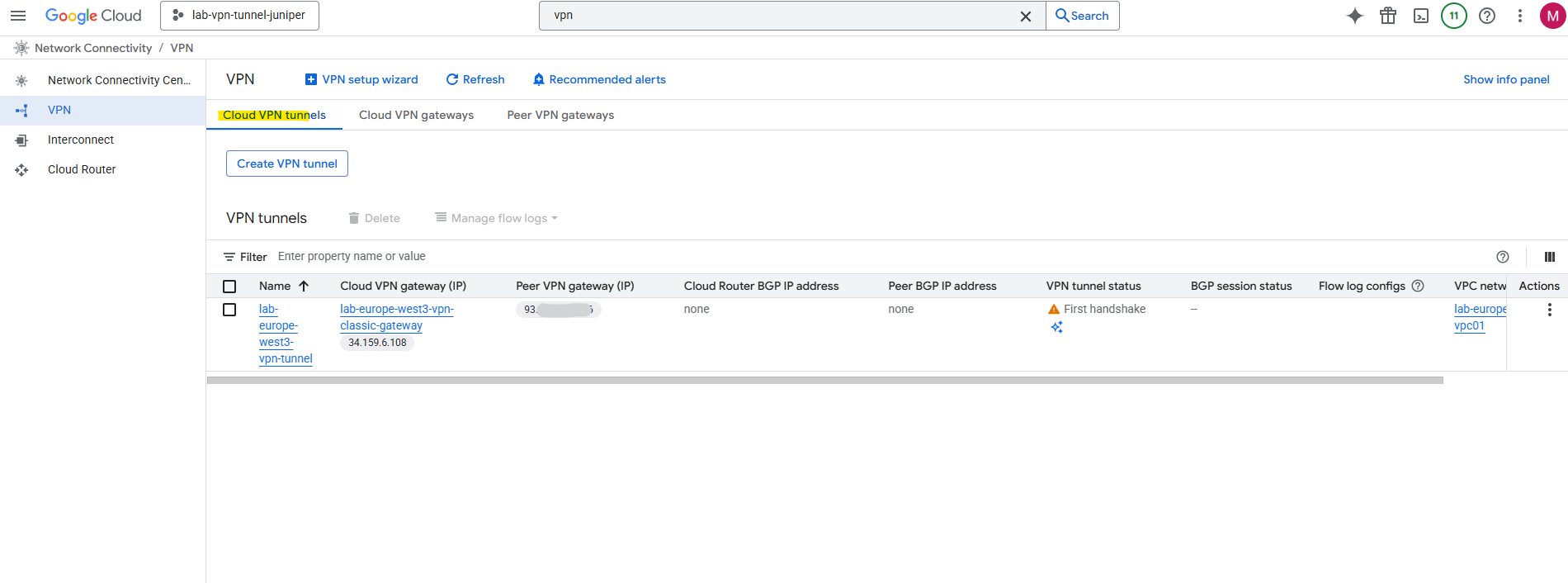Open row actions three-dot menu
This screenshot has height=583, width=1568.
[1550, 310]
